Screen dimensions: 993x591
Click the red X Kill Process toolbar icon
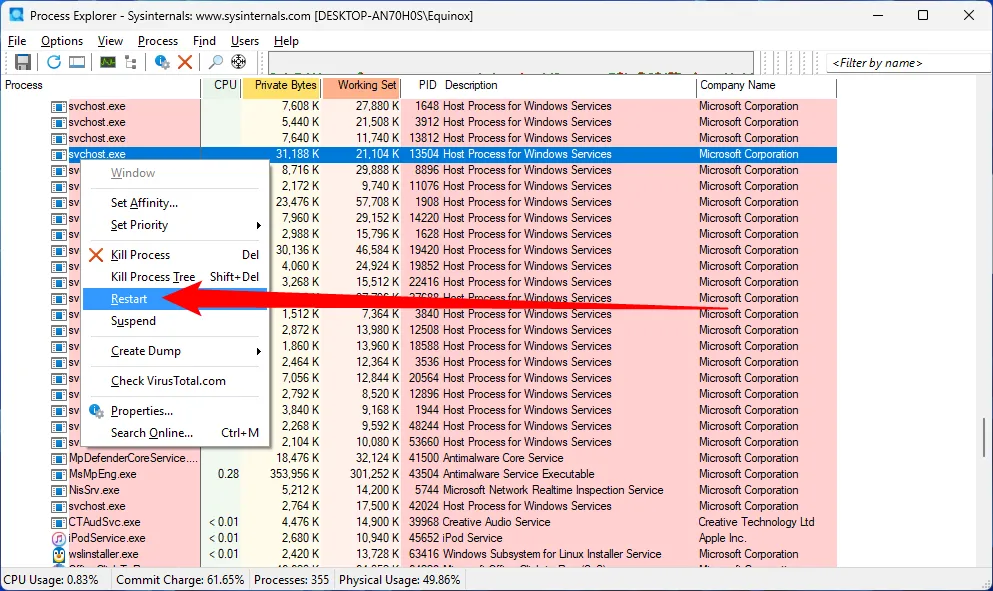pos(185,62)
